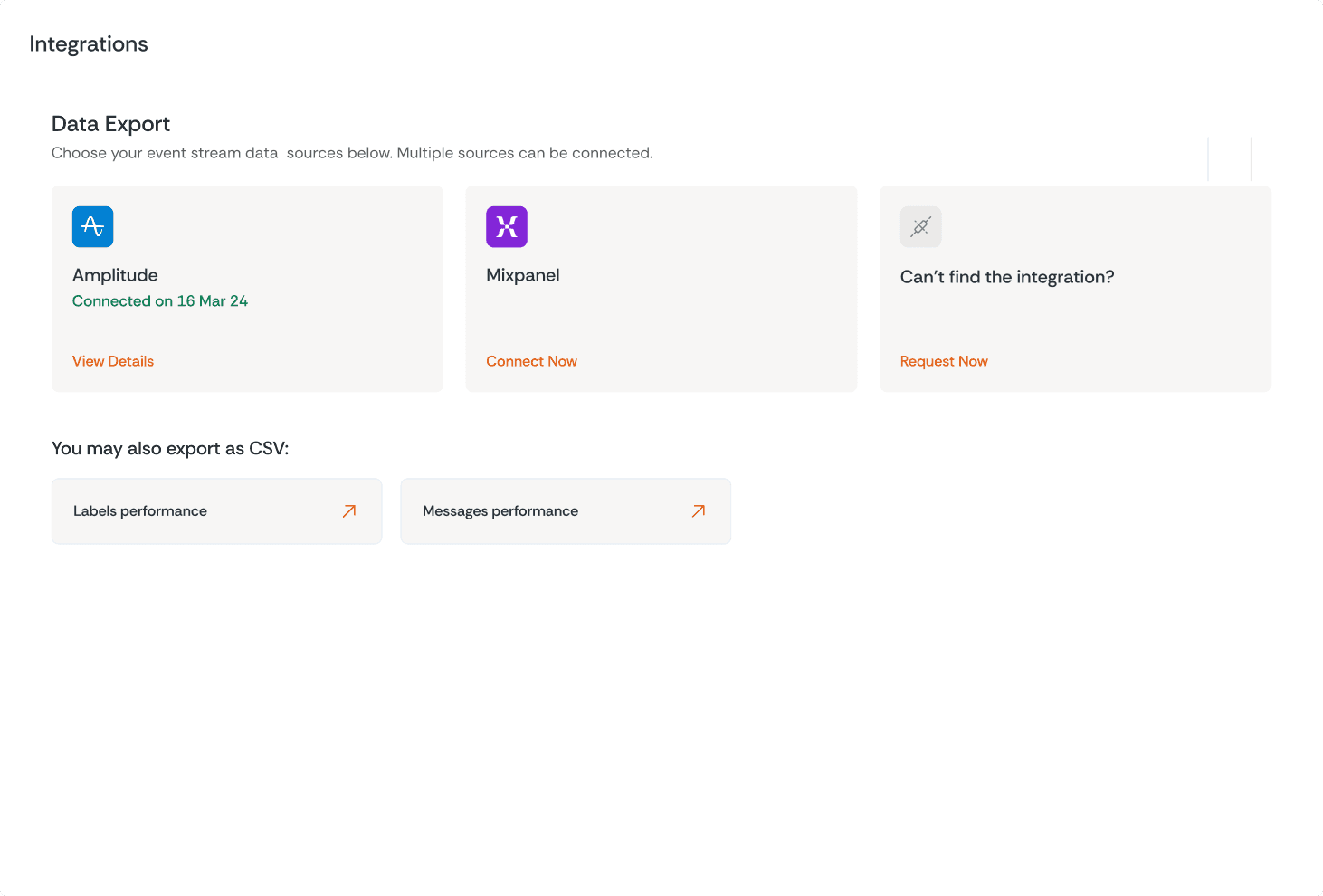The height and width of the screenshot is (896, 1323).
Task: Connect the Mixpanel integration
Action: pos(531,360)
